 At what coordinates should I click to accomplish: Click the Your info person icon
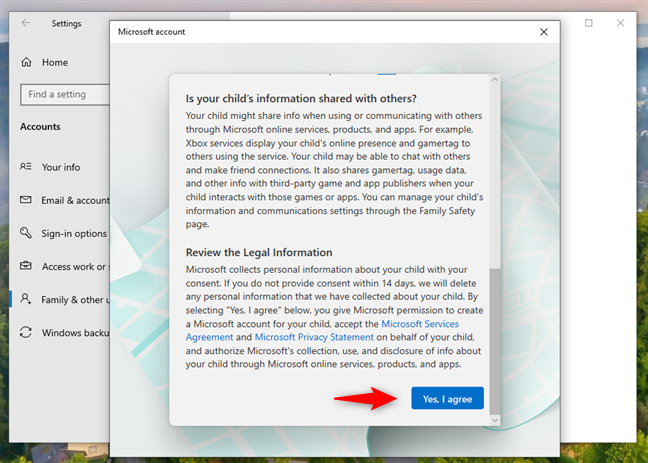click(x=26, y=167)
